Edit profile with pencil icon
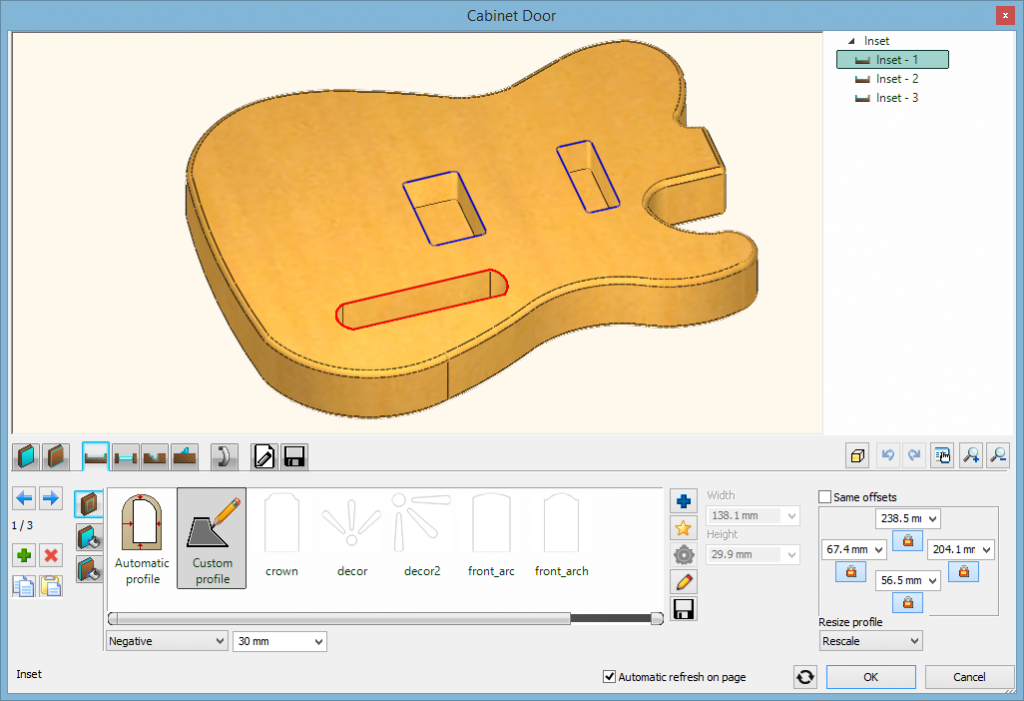This screenshot has height=701, width=1024. click(684, 581)
